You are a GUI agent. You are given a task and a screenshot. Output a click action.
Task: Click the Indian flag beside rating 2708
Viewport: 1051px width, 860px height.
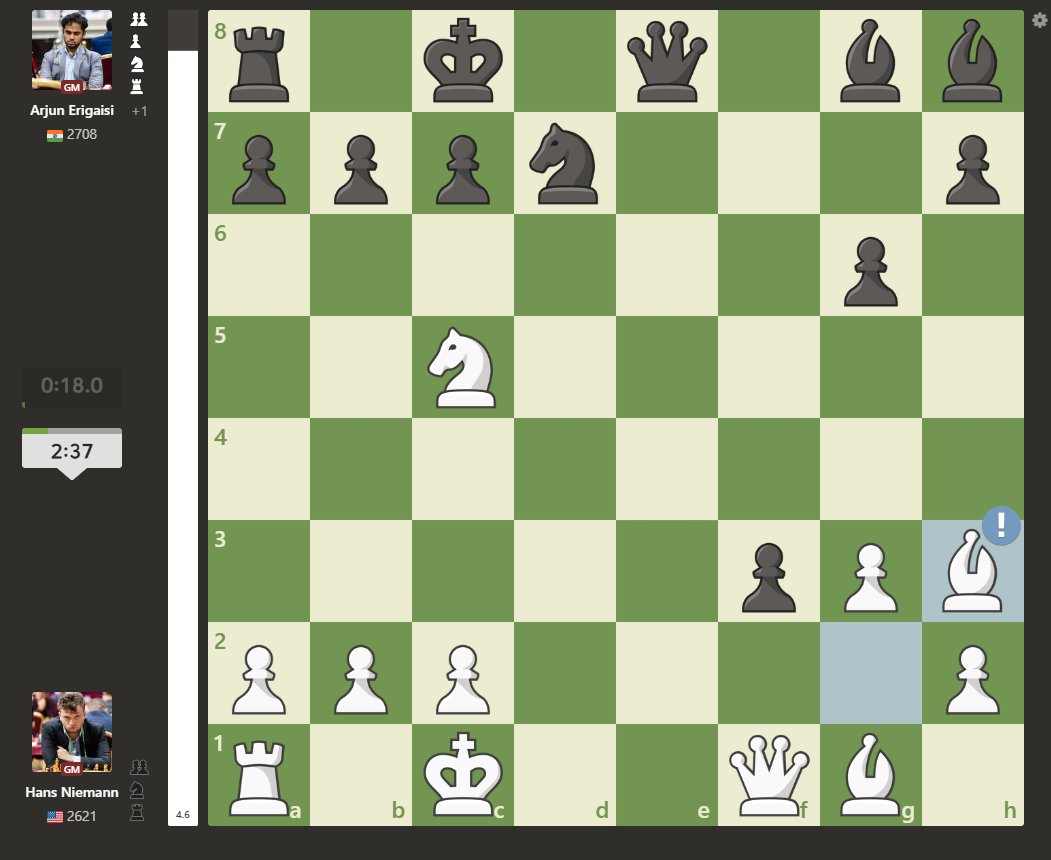[x=57, y=133]
